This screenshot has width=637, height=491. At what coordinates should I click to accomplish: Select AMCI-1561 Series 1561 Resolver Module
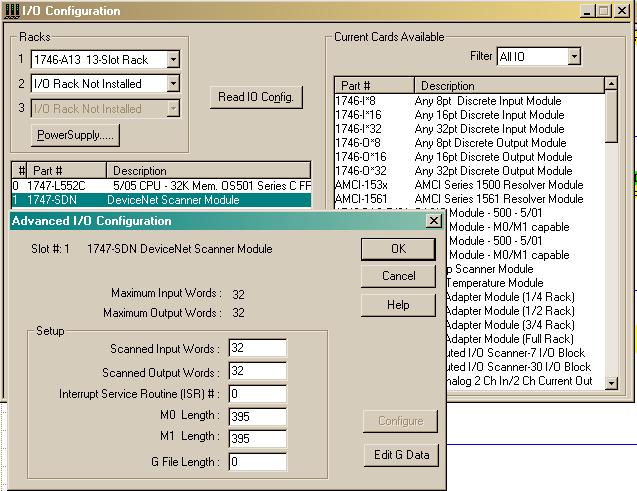coord(469,199)
